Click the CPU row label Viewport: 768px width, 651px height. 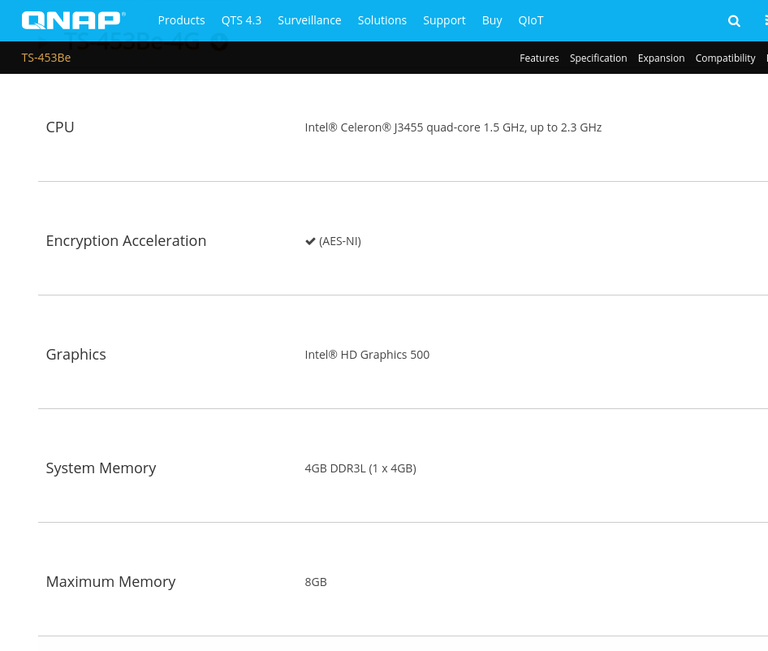tap(60, 127)
